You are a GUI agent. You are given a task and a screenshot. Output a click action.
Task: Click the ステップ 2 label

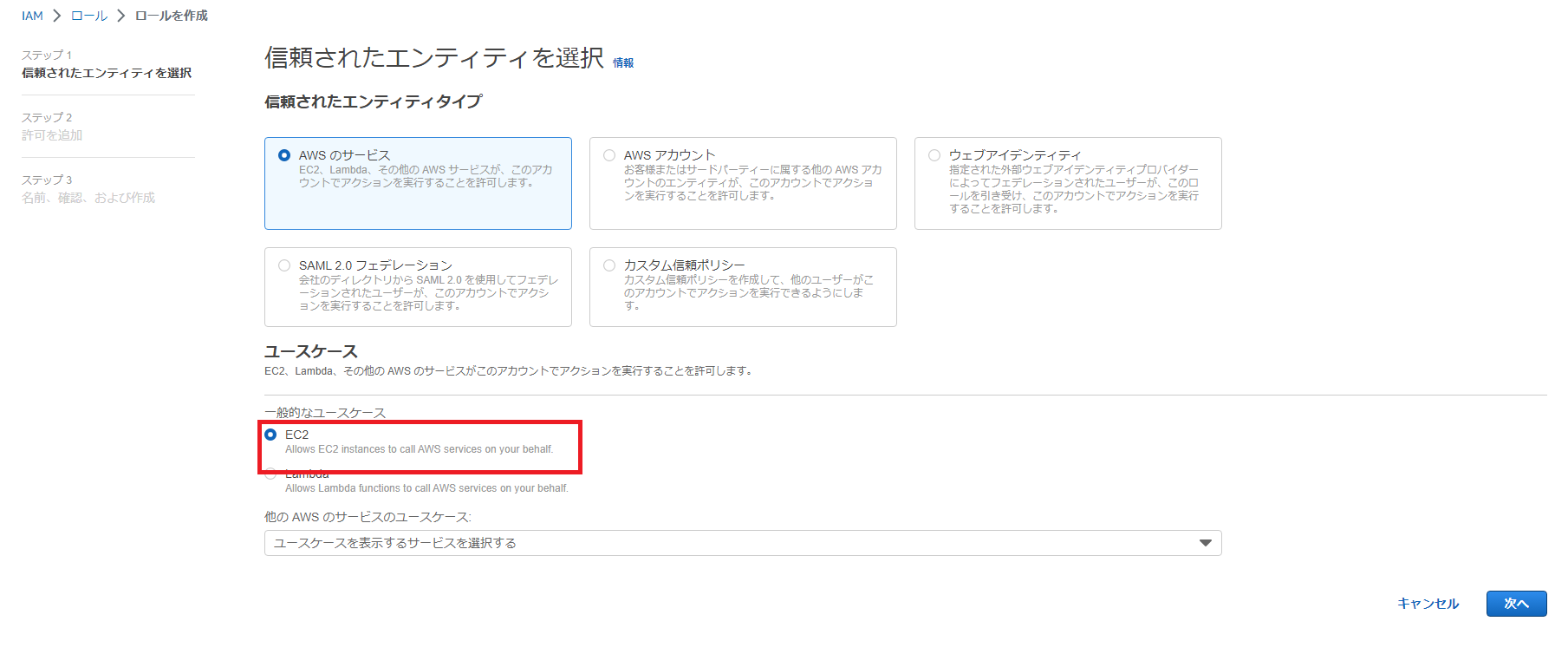47,117
